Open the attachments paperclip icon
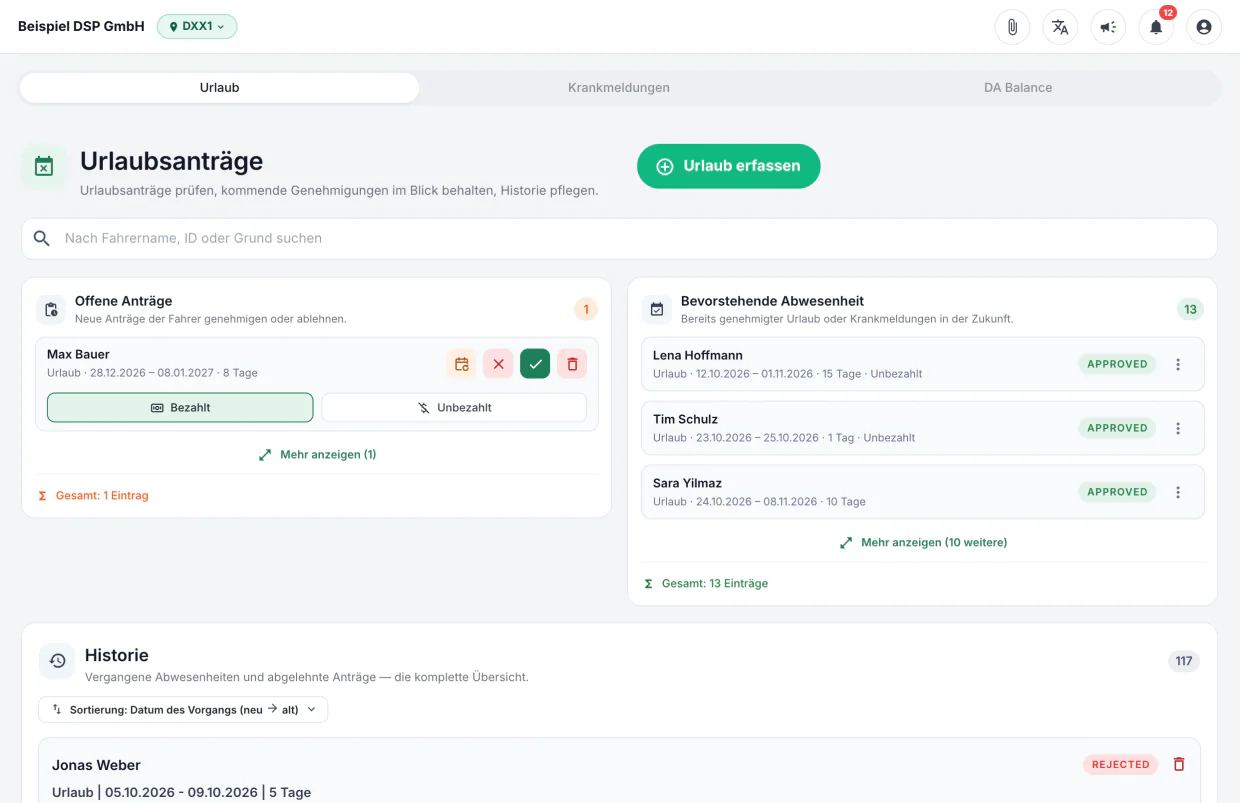This screenshot has height=803, width=1240. tap(1012, 27)
